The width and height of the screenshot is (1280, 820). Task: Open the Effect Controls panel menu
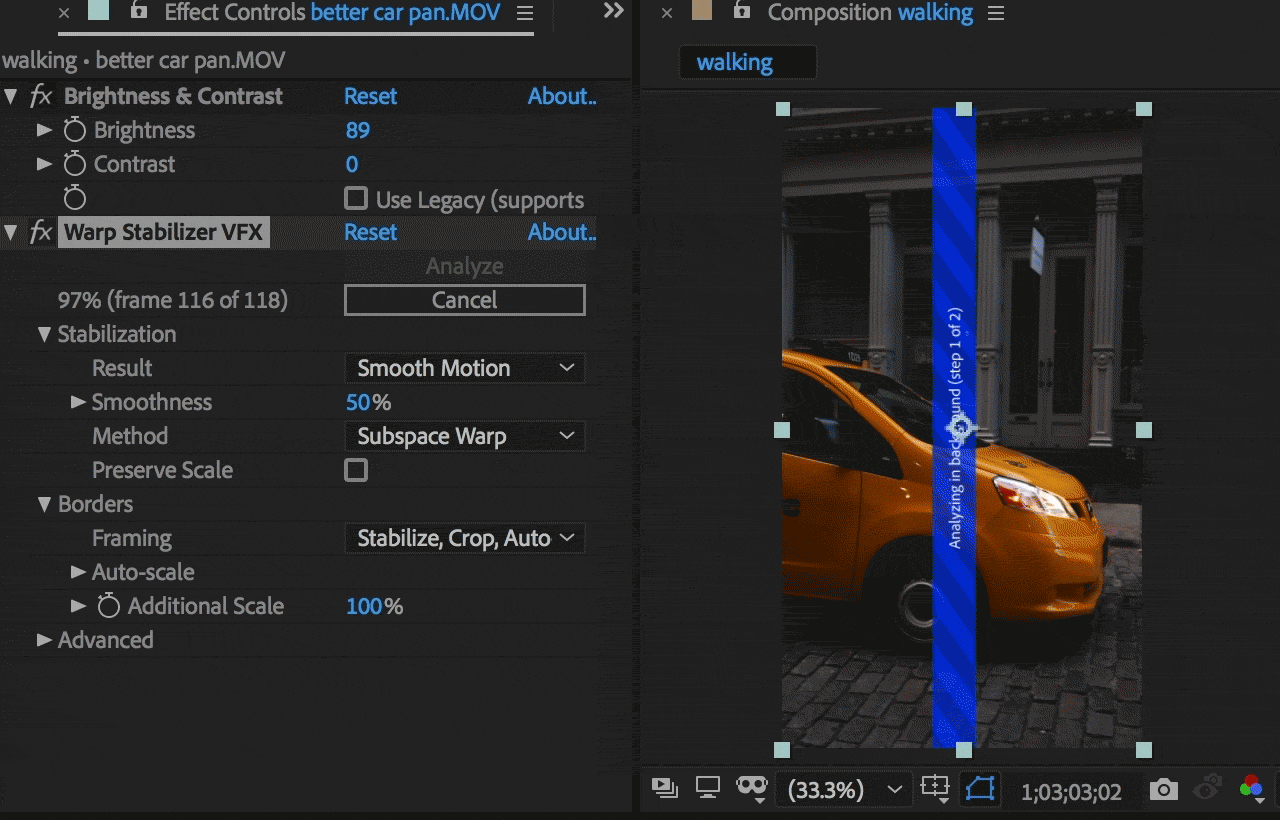pyautogui.click(x=525, y=14)
